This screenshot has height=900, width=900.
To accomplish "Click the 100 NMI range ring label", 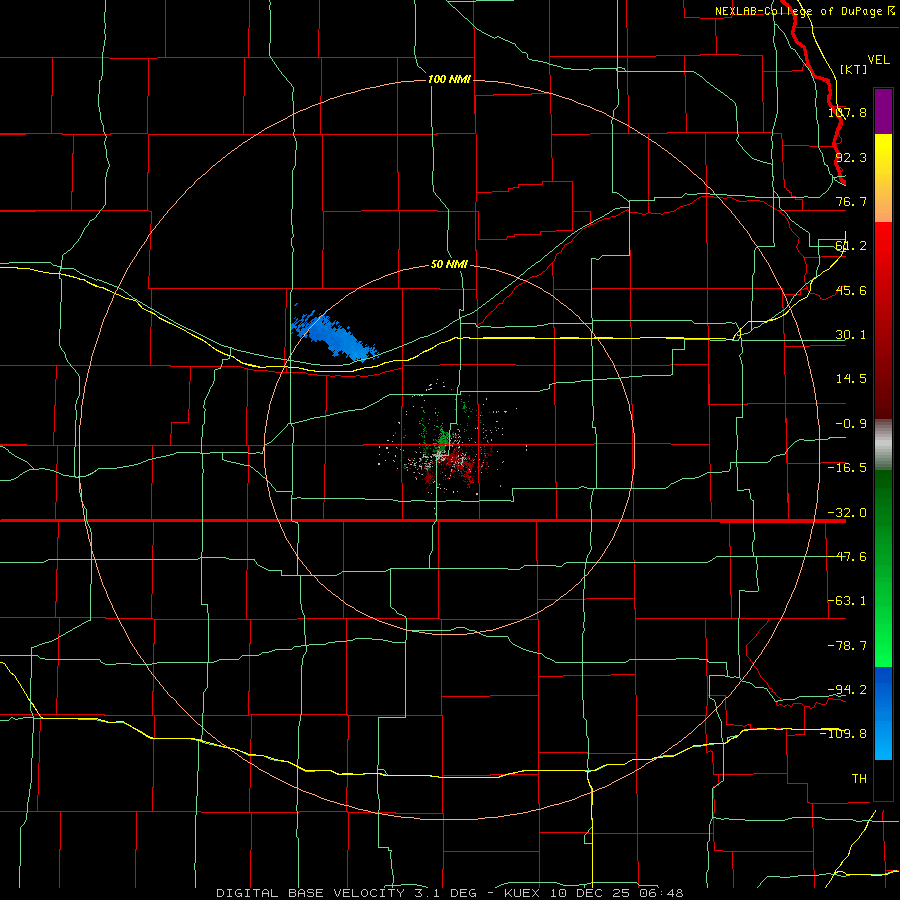I will 449,79.
